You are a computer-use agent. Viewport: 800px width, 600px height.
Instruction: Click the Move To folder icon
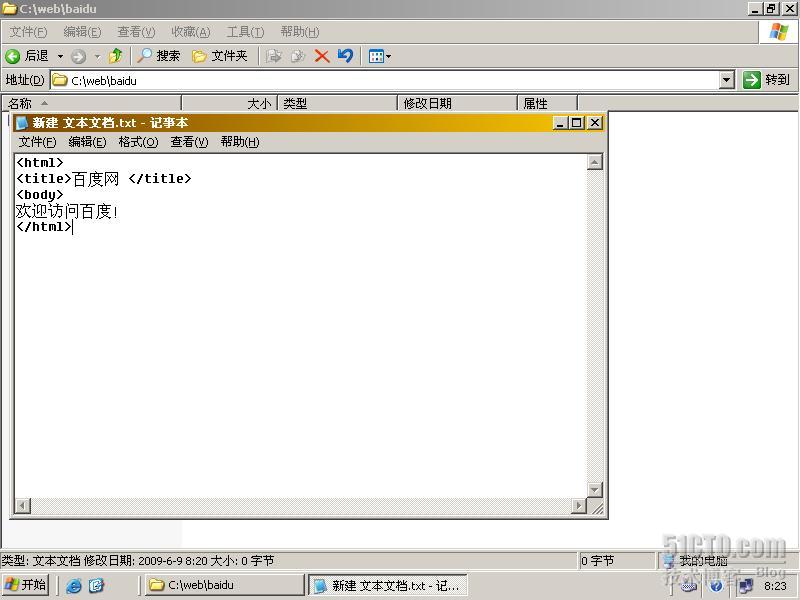[274, 56]
